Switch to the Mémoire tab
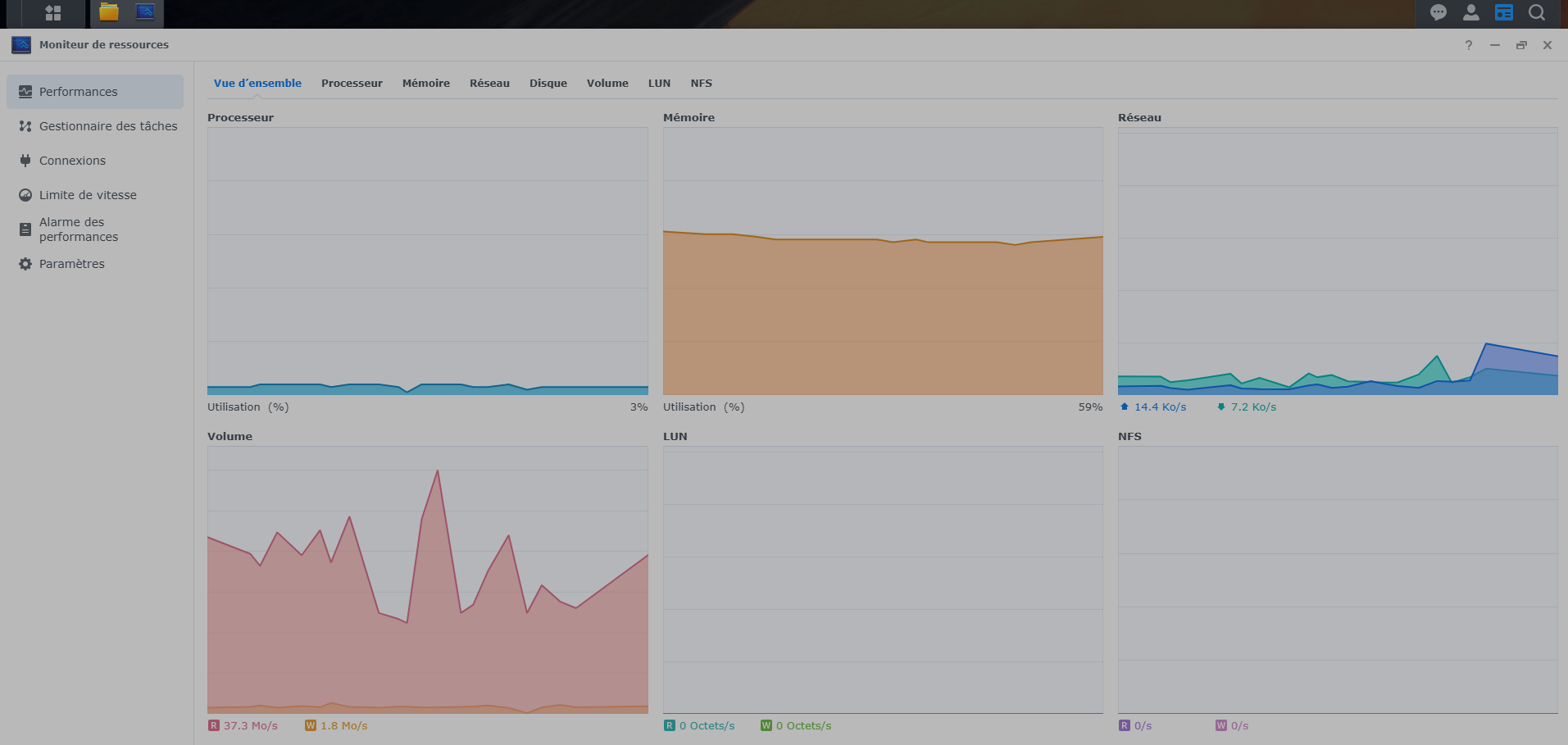The height and width of the screenshot is (745, 1568). (425, 84)
